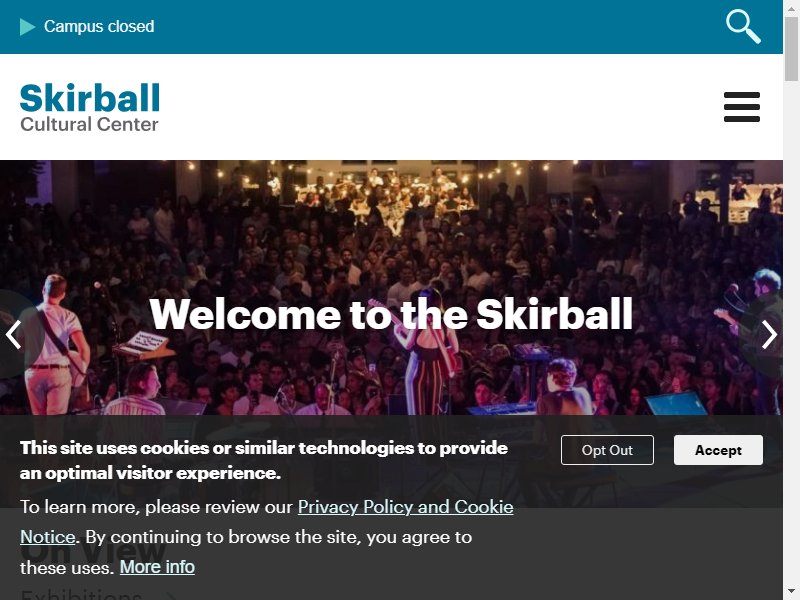Open Privacy Policy and Cookie Notice link
Viewport: 800px width, 600px height.
point(406,507)
